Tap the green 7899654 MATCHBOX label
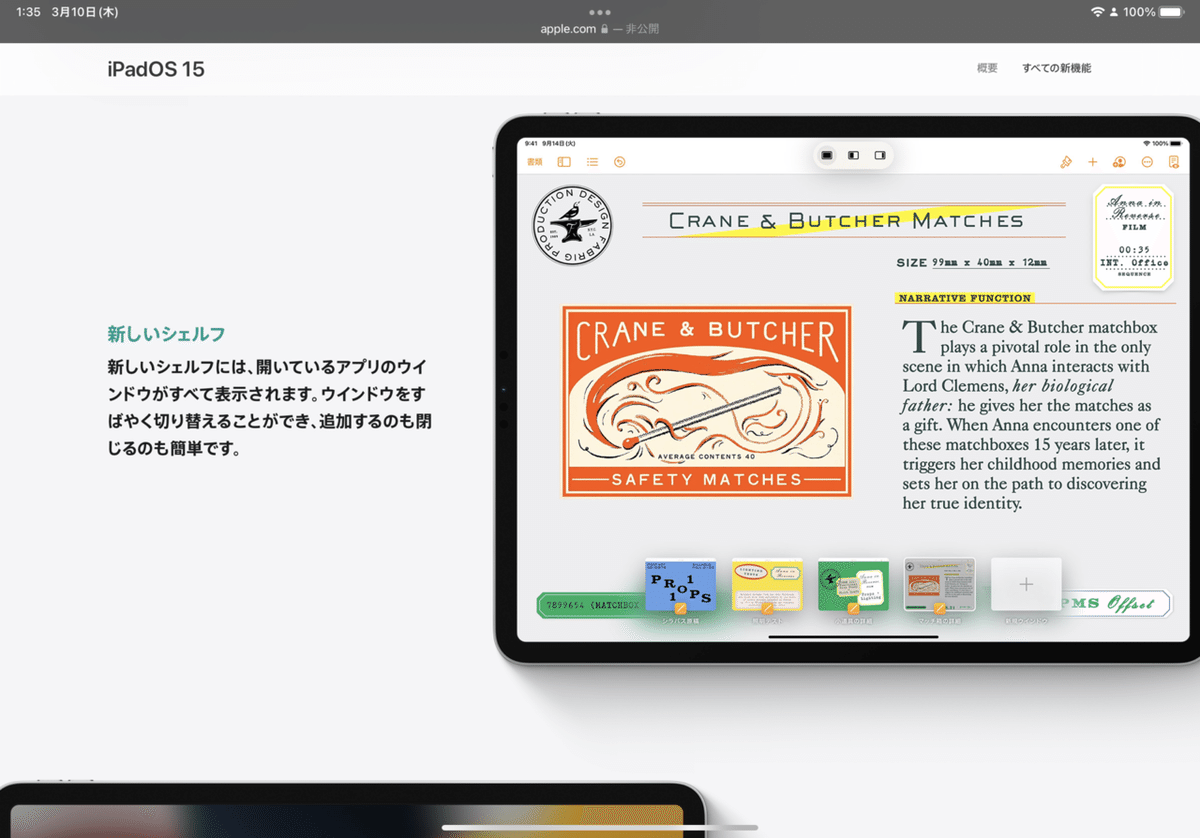Screen dimensions: 1200x838 [590, 605]
